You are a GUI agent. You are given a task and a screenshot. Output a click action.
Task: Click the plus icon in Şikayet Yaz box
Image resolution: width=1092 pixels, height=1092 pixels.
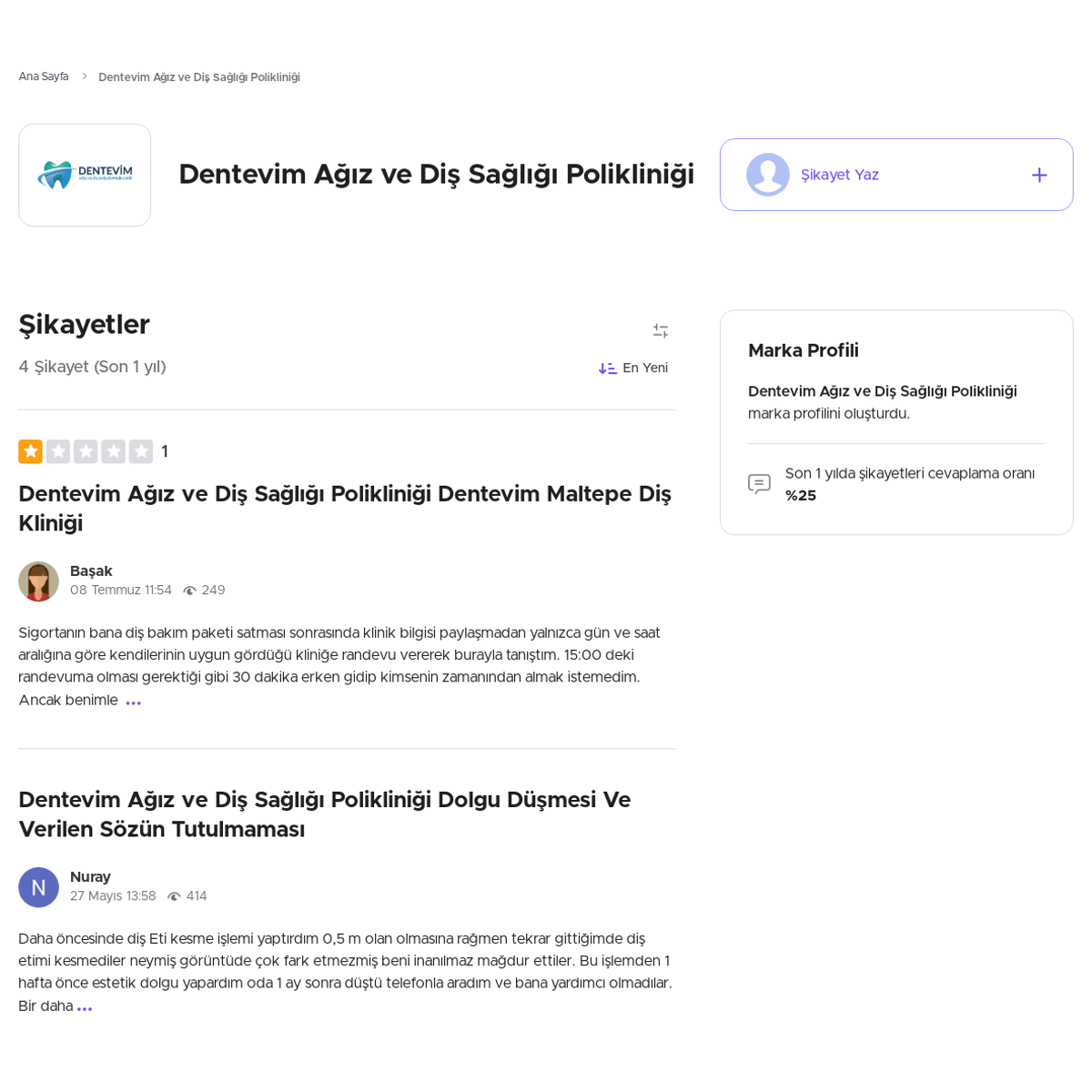coord(1039,175)
